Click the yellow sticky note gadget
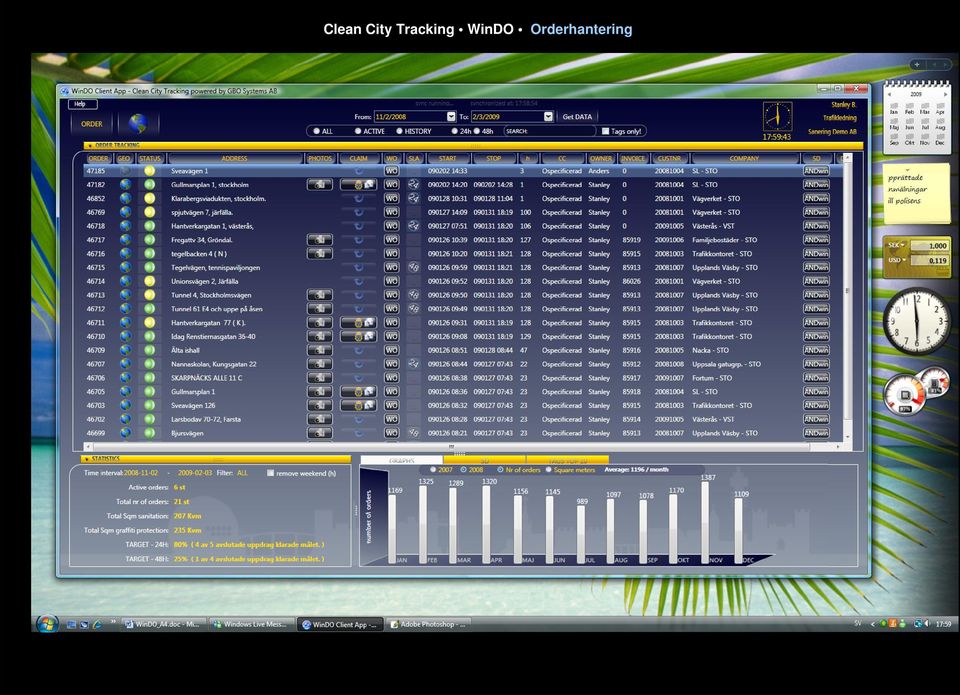 pos(917,193)
